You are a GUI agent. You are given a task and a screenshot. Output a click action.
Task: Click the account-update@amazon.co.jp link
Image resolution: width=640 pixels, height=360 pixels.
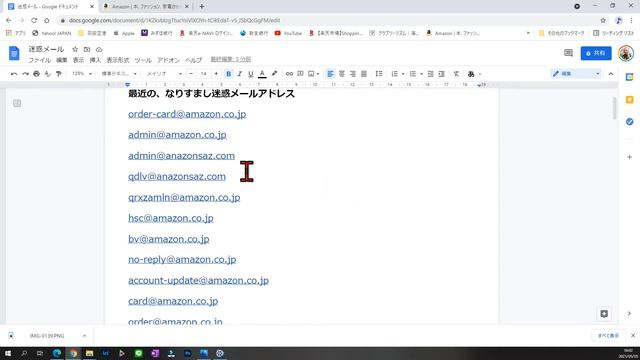[198, 281]
